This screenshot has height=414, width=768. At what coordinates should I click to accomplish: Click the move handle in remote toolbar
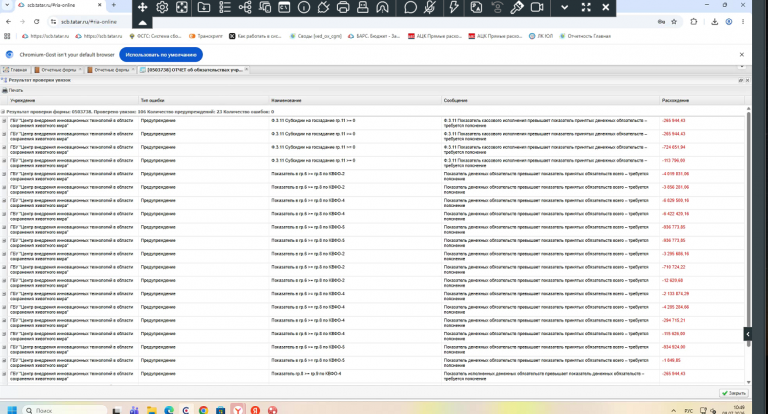coord(143,7)
